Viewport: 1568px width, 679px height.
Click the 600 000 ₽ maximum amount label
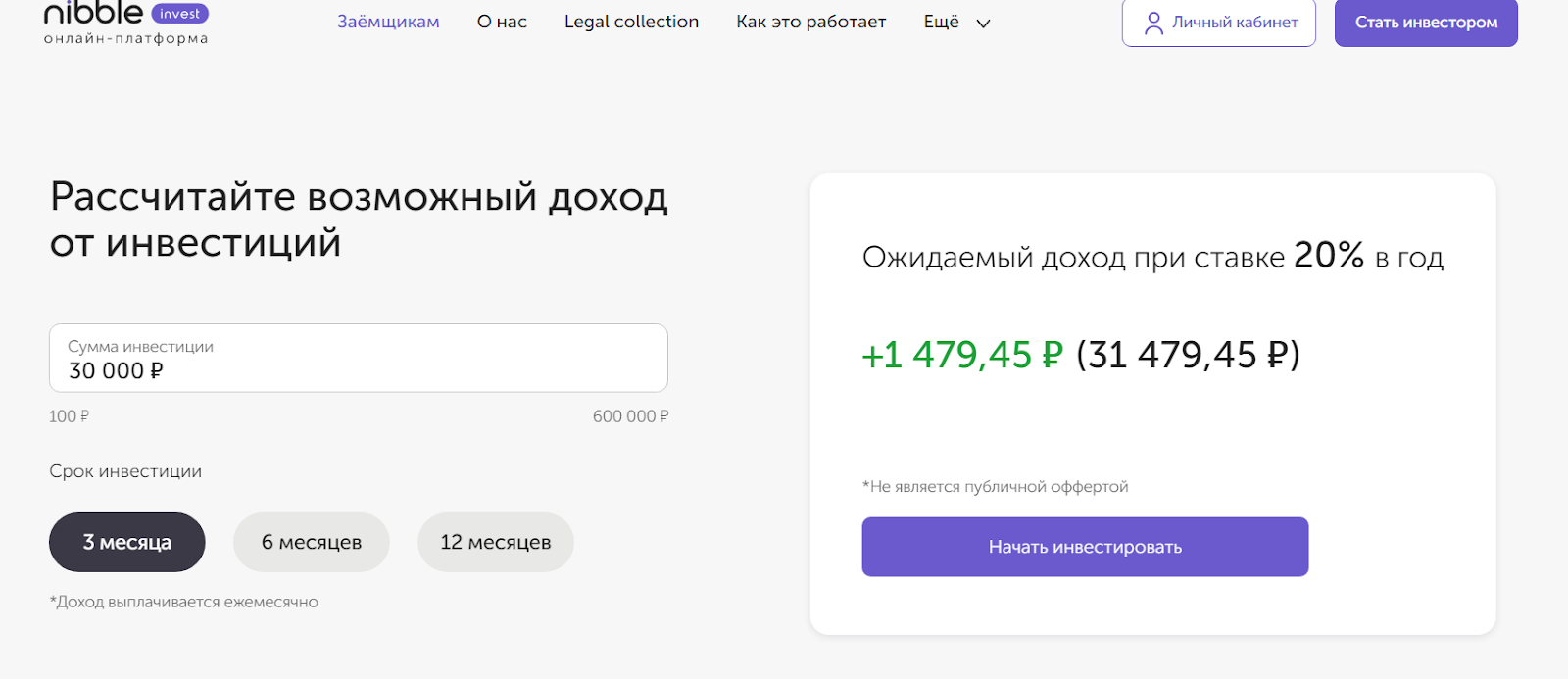[630, 416]
